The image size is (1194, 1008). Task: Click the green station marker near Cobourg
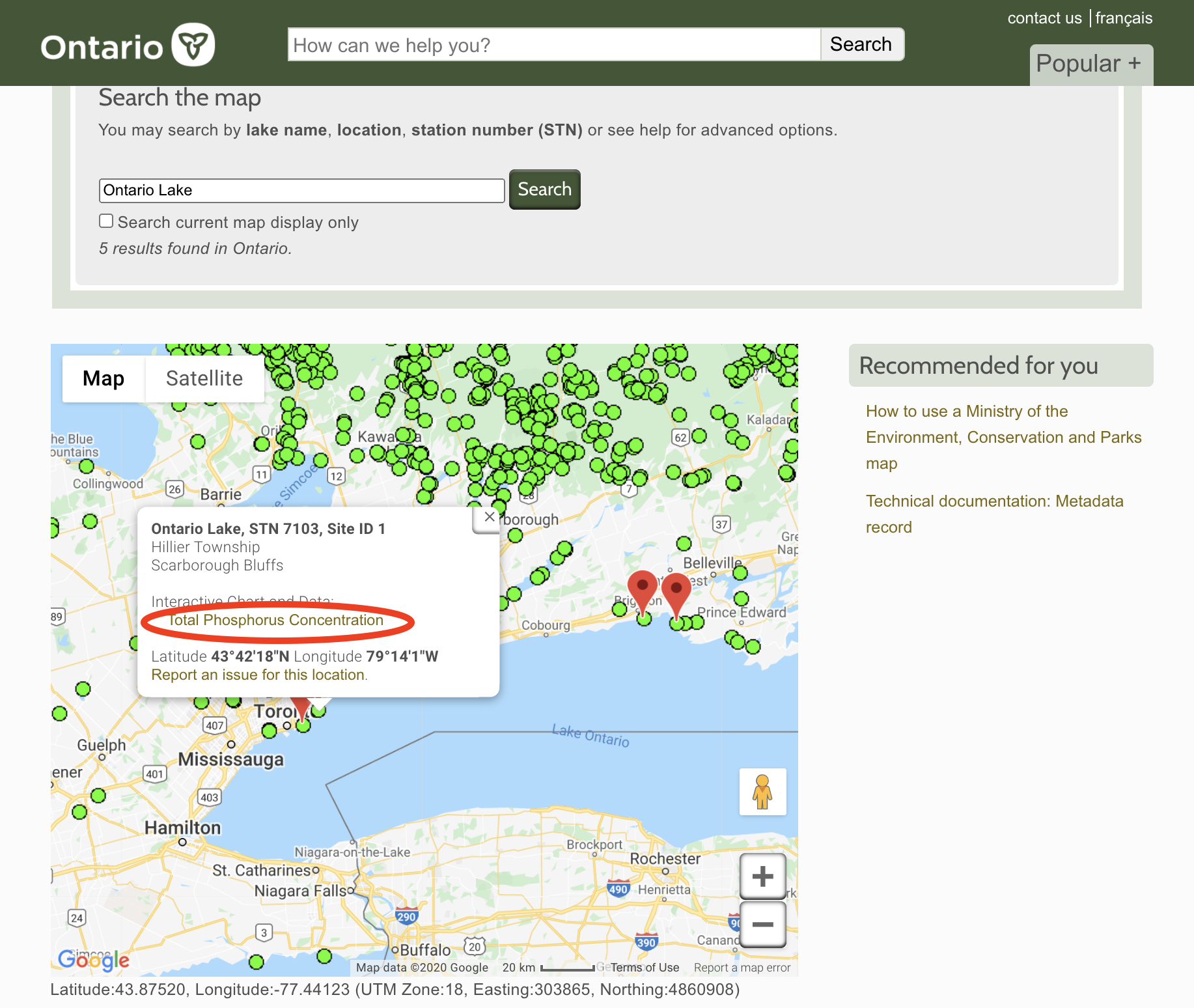coord(514,594)
